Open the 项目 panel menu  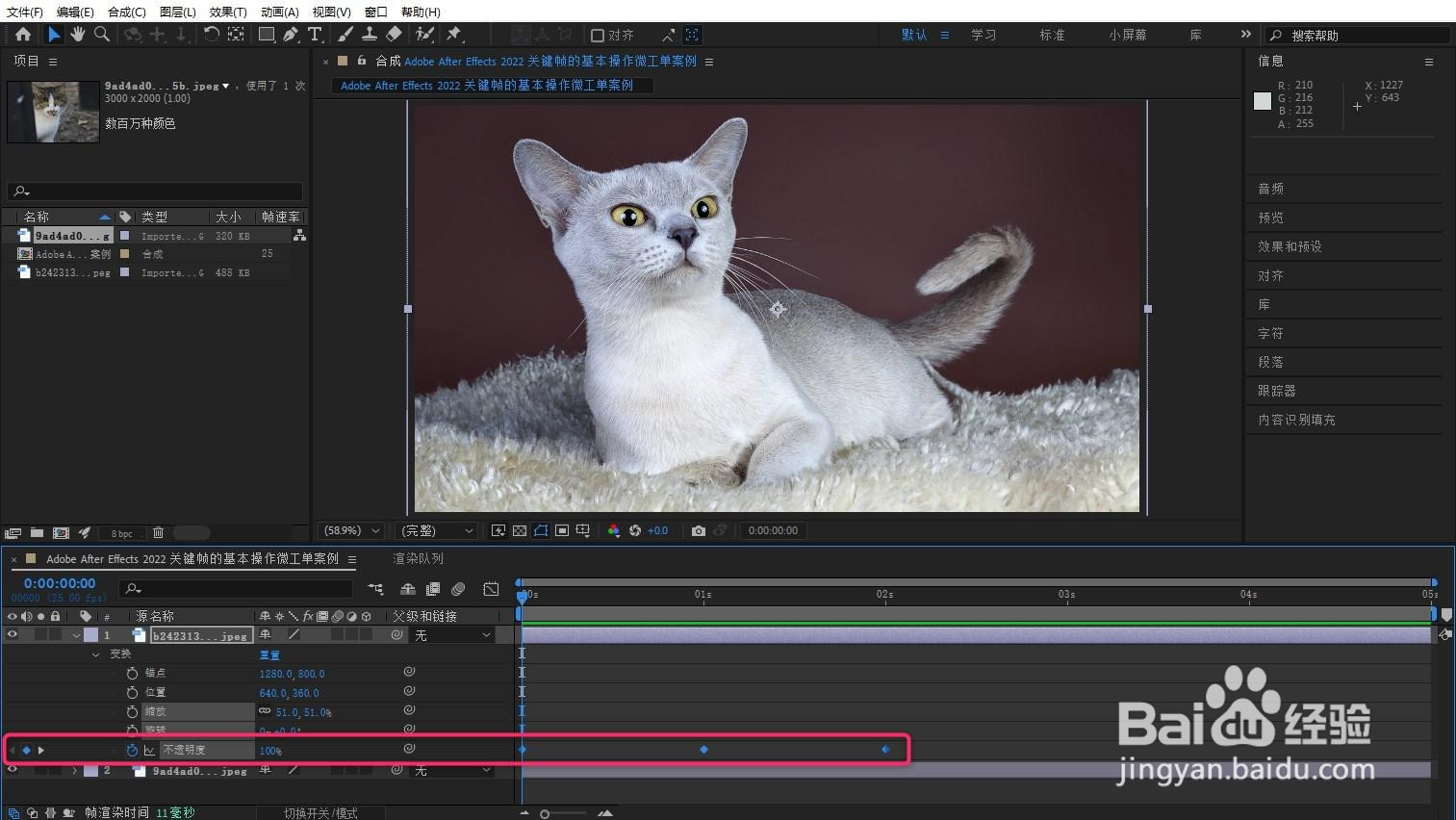click(x=53, y=62)
